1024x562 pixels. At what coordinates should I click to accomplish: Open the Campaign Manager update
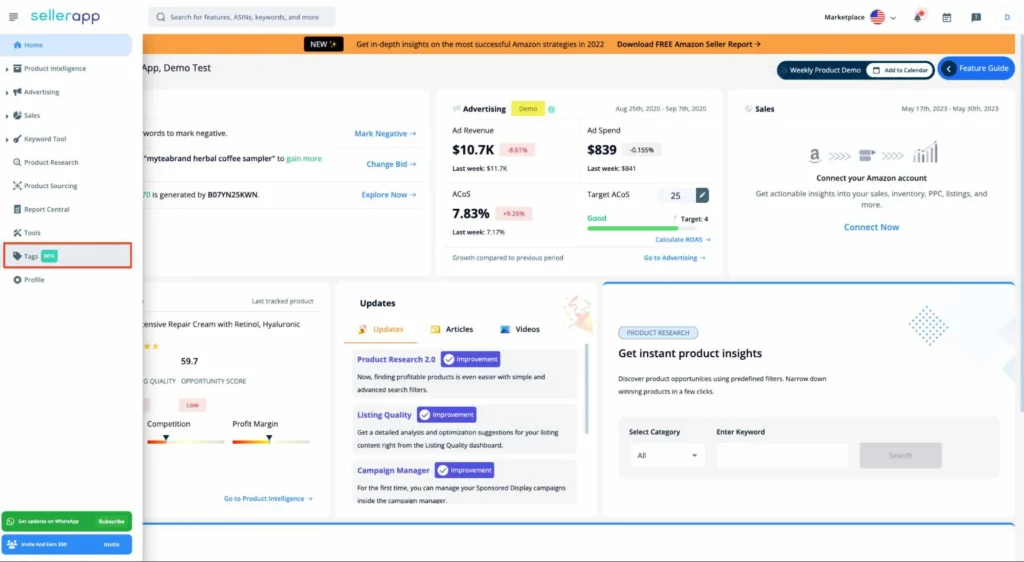pyautogui.click(x=393, y=471)
